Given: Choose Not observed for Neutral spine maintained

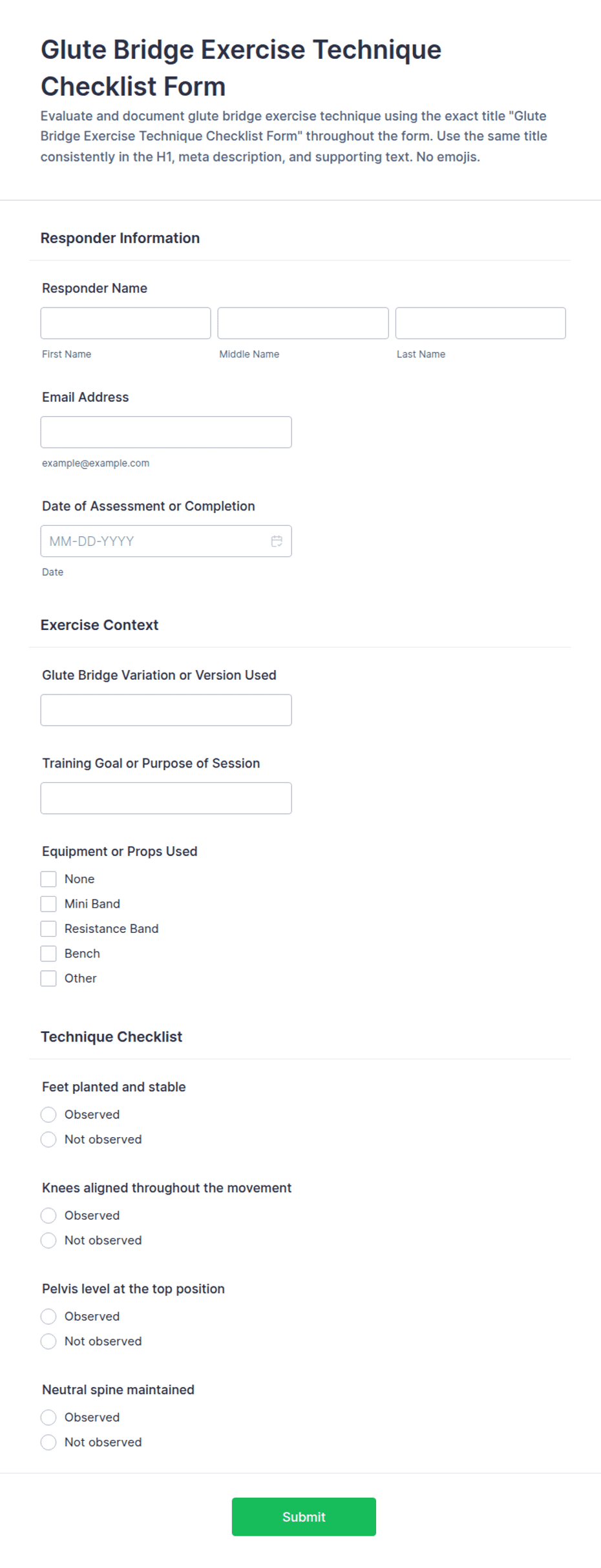Looking at the screenshot, I should (x=48, y=1441).
